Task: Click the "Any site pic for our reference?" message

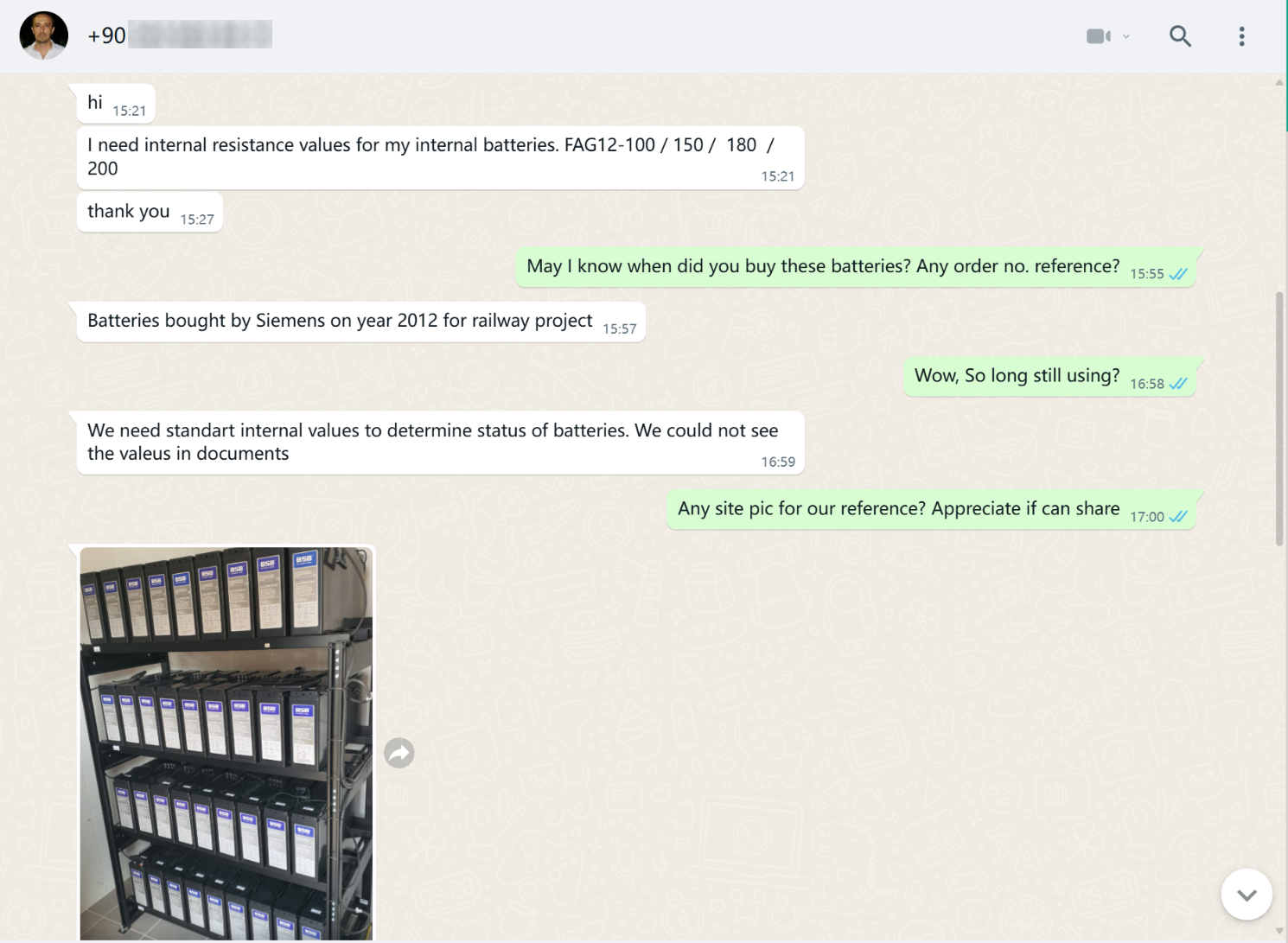Action: click(931, 510)
